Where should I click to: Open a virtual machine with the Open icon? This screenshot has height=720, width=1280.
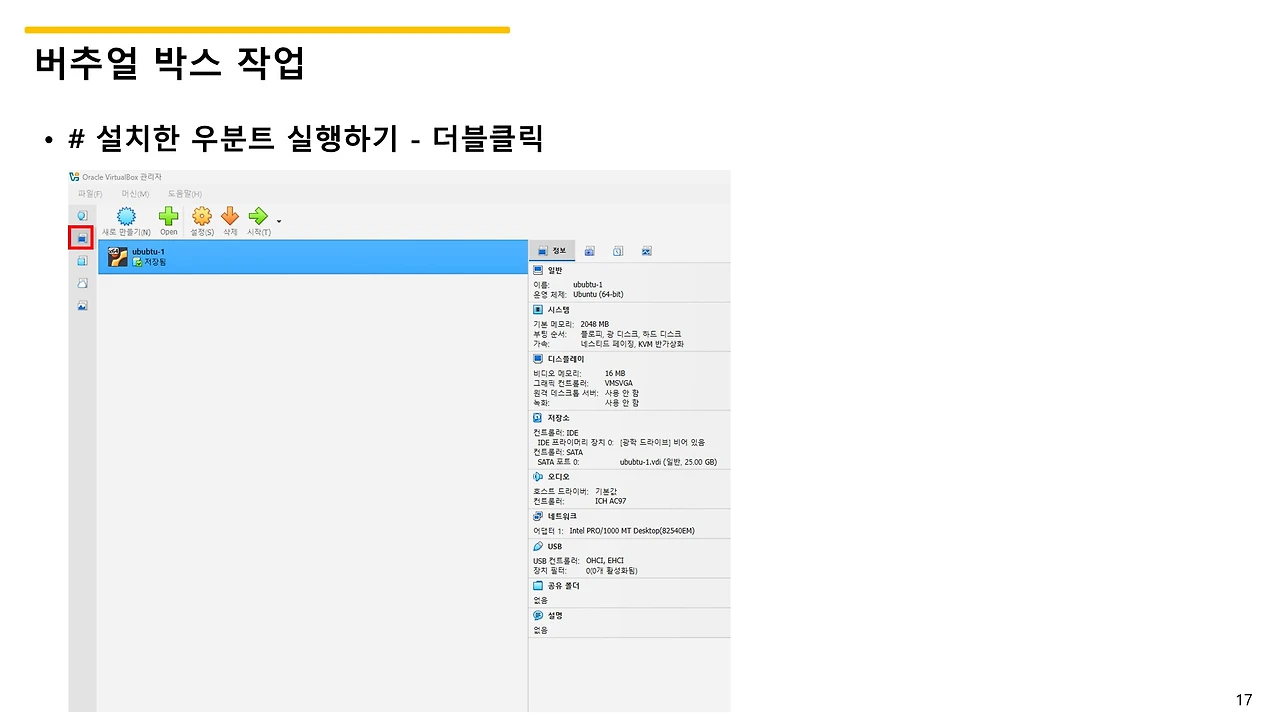(167, 215)
